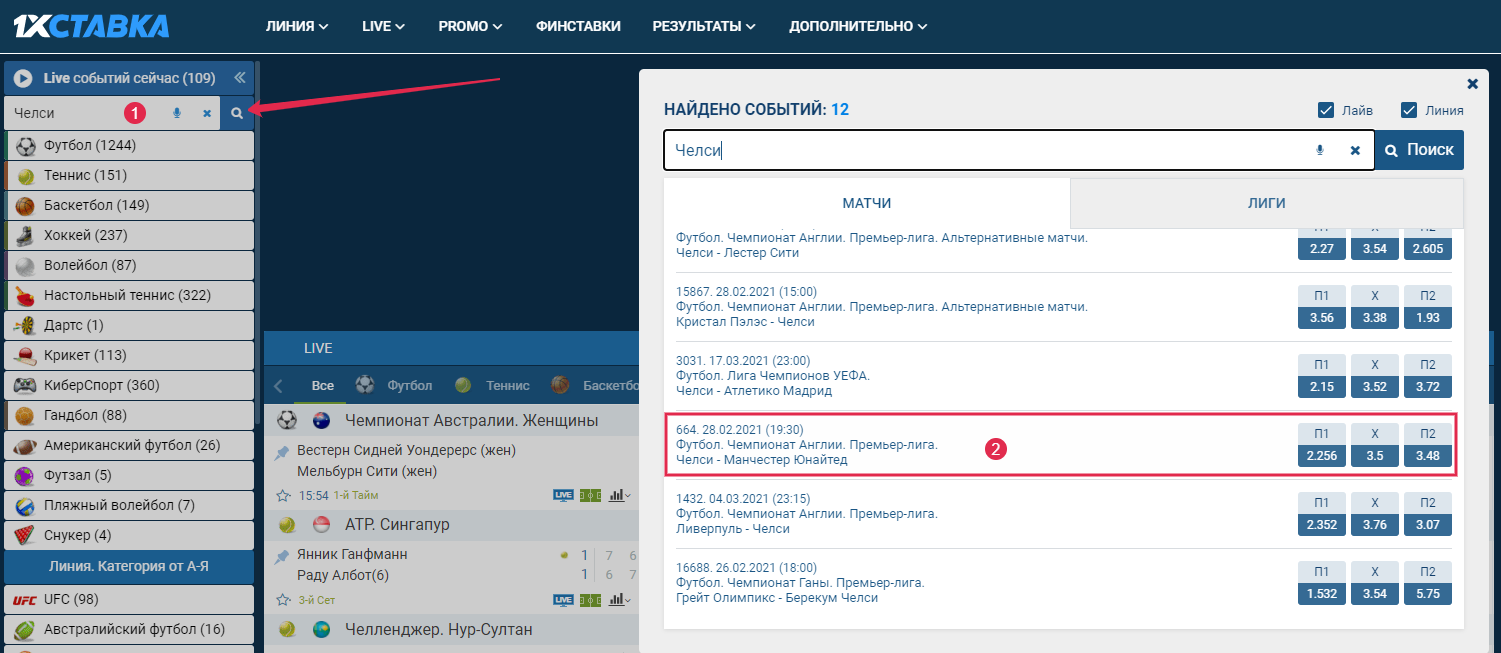Open Кристал Пэлэс - Челси match

(745, 321)
